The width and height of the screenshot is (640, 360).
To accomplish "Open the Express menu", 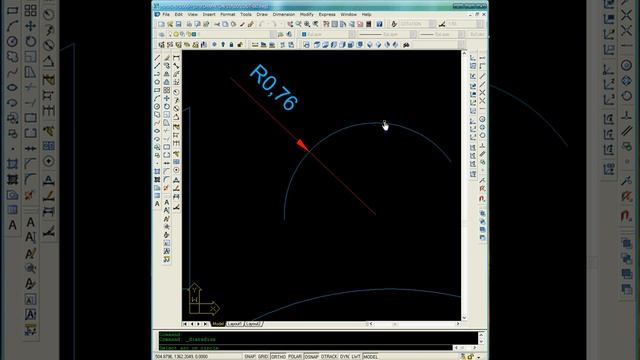I will coord(327,14).
